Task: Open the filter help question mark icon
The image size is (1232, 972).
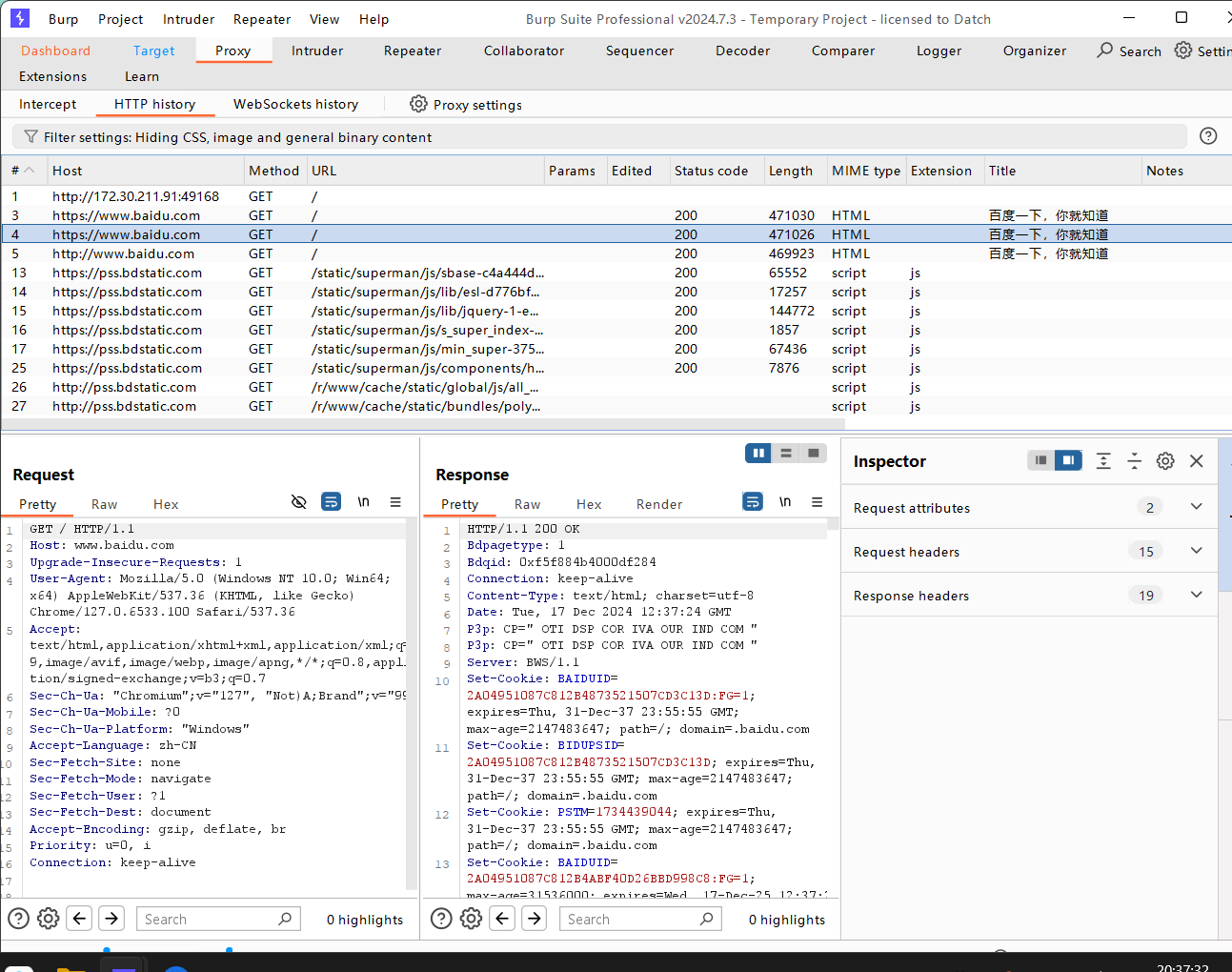Action: 1208,136
